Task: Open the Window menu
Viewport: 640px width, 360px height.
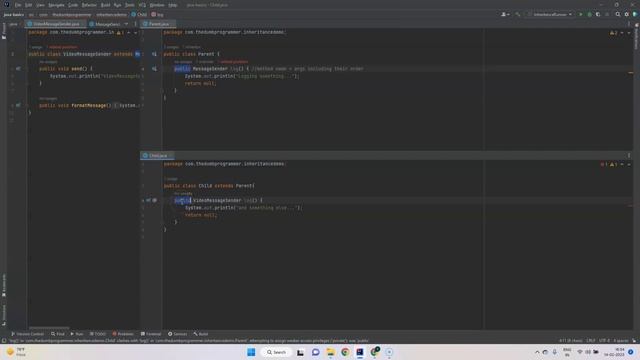Action: [x=156, y=5]
